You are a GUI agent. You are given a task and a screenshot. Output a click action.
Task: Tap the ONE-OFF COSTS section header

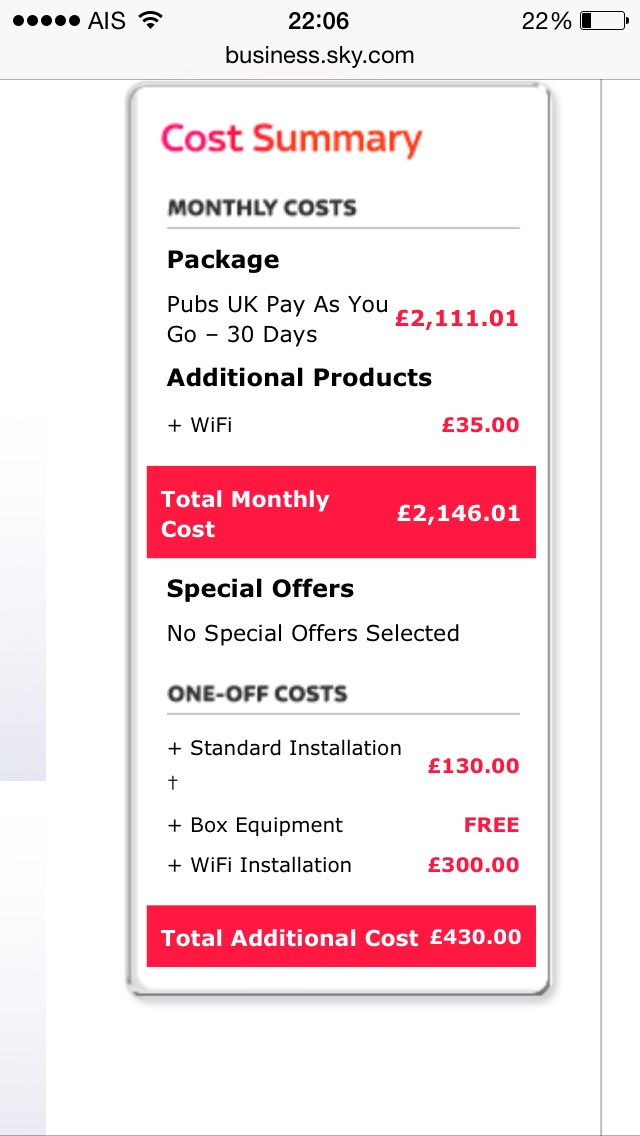[257, 694]
